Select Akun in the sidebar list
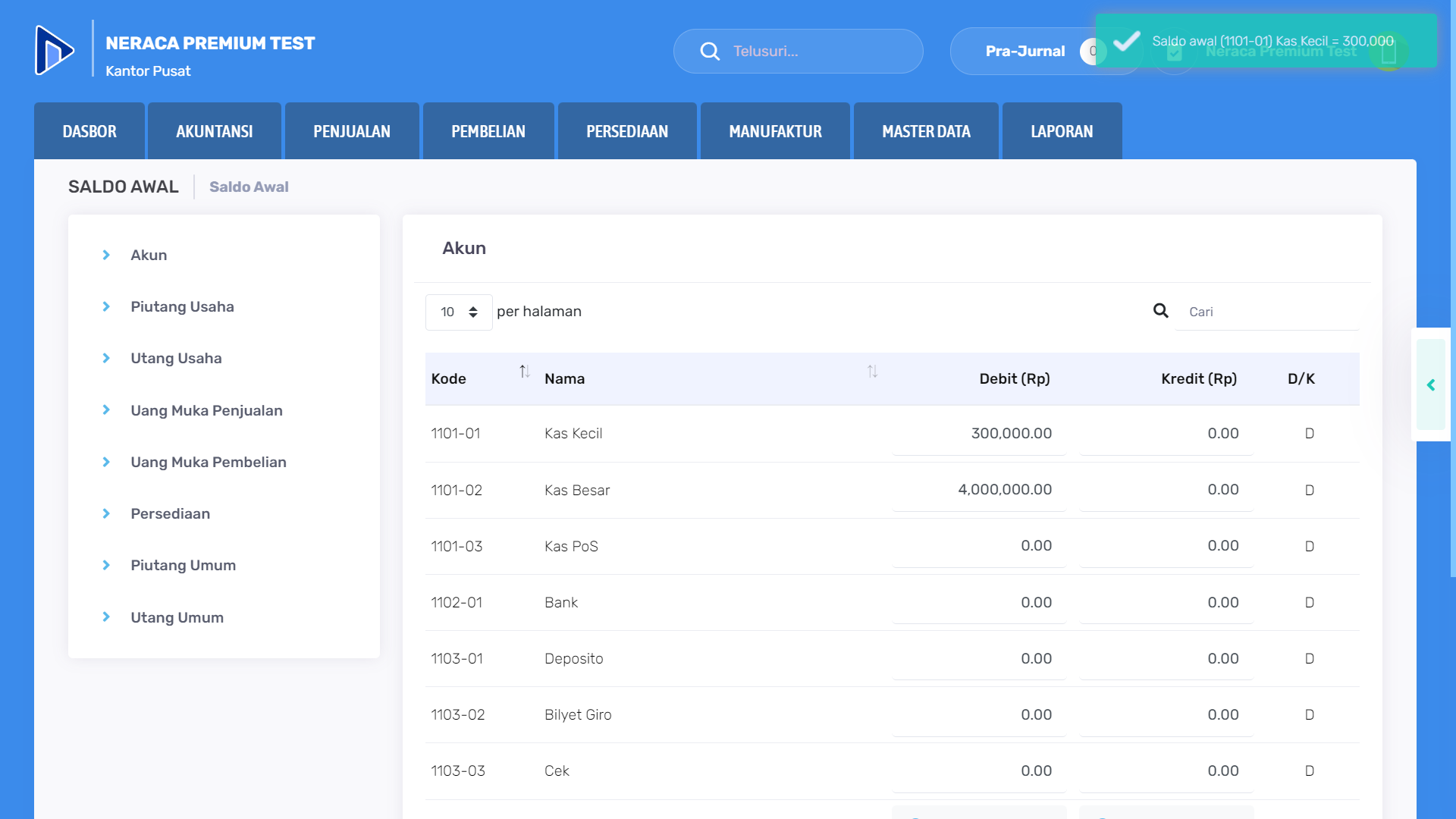 [x=149, y=255]
